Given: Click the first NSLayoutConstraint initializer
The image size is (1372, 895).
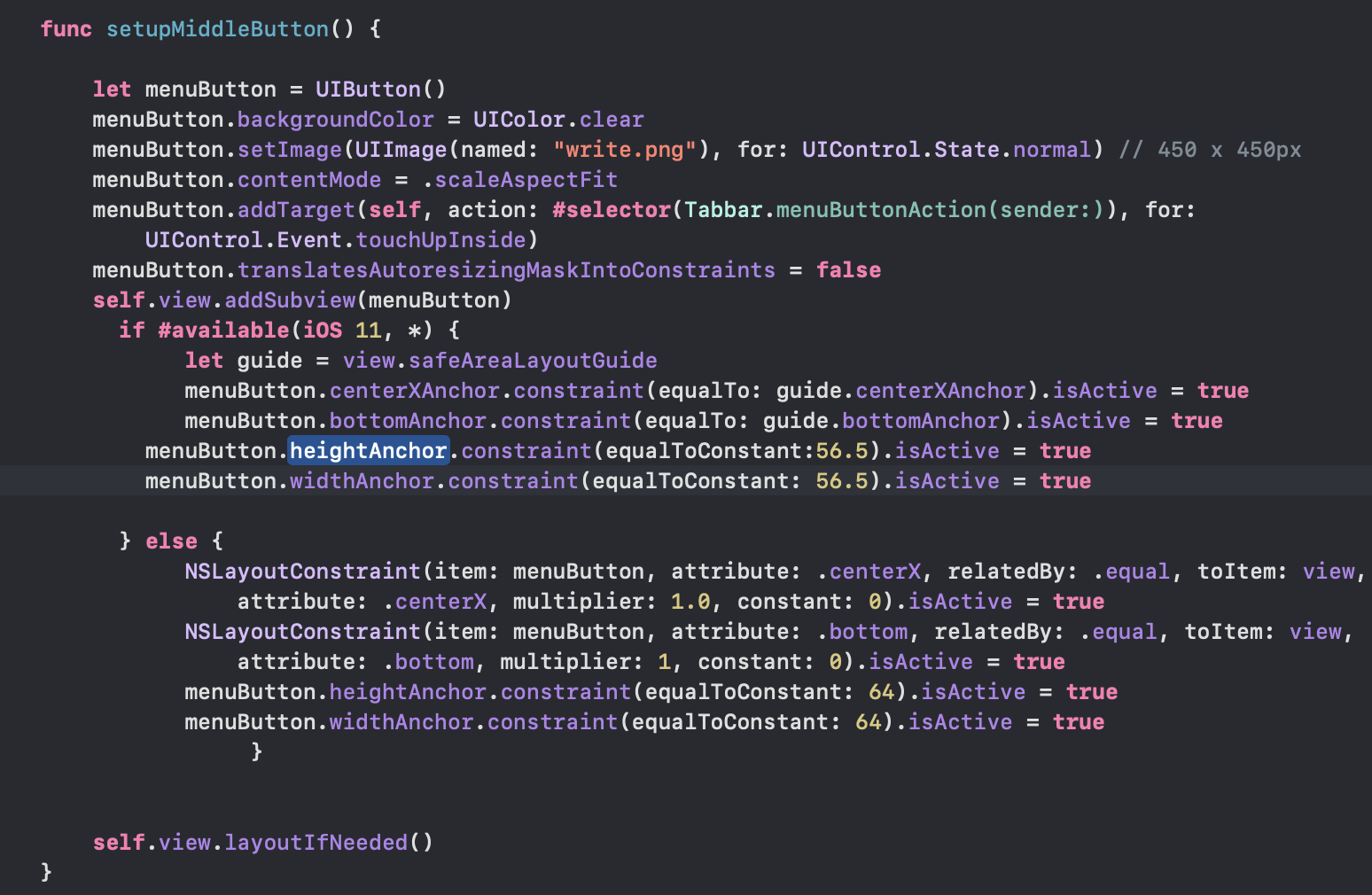Looking at the screenshot, I should (302, 572).
